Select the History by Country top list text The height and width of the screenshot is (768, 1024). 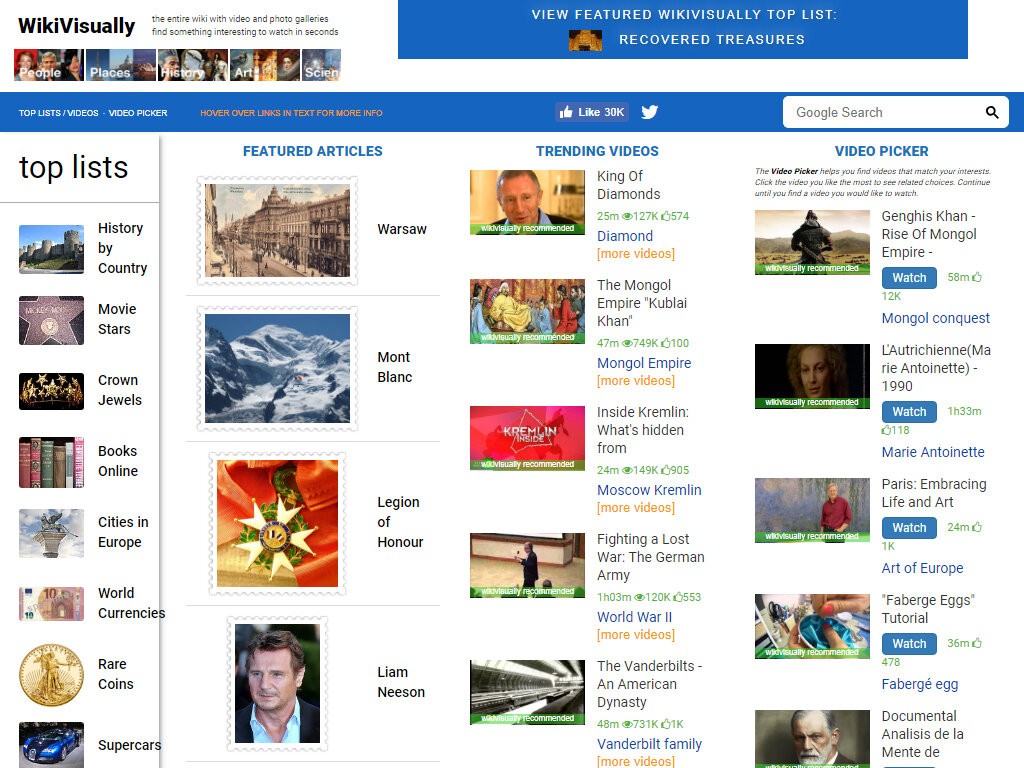pos(122,248)
